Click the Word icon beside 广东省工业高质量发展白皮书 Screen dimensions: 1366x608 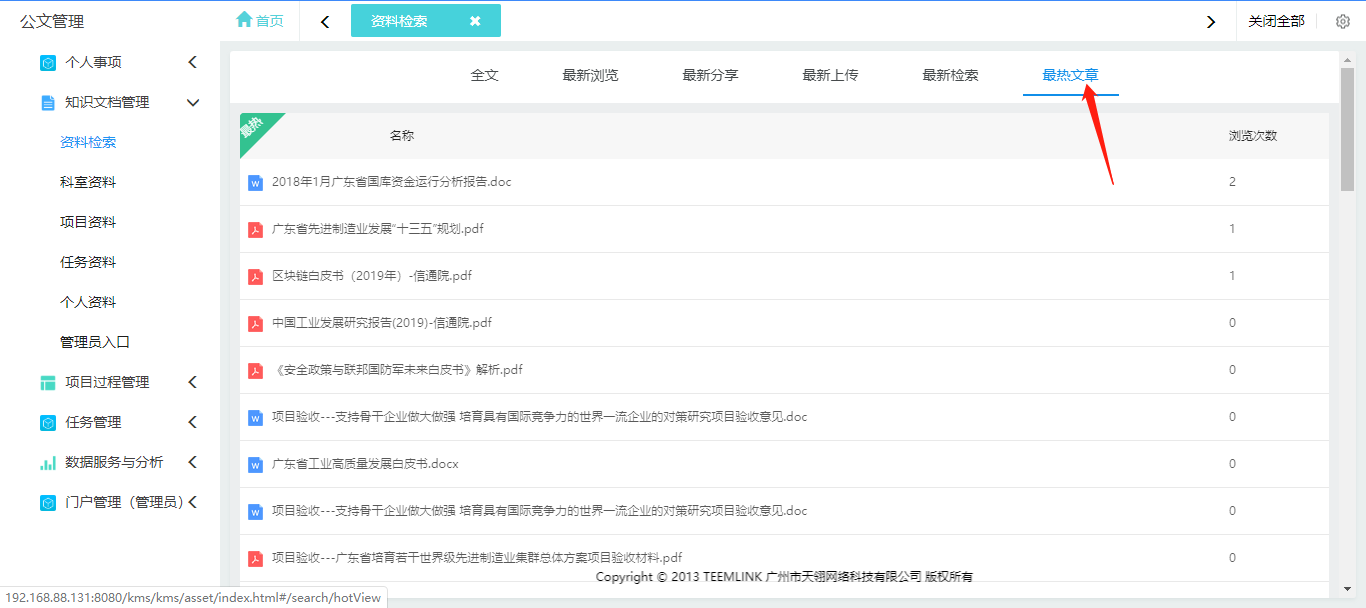click(255, 463)
